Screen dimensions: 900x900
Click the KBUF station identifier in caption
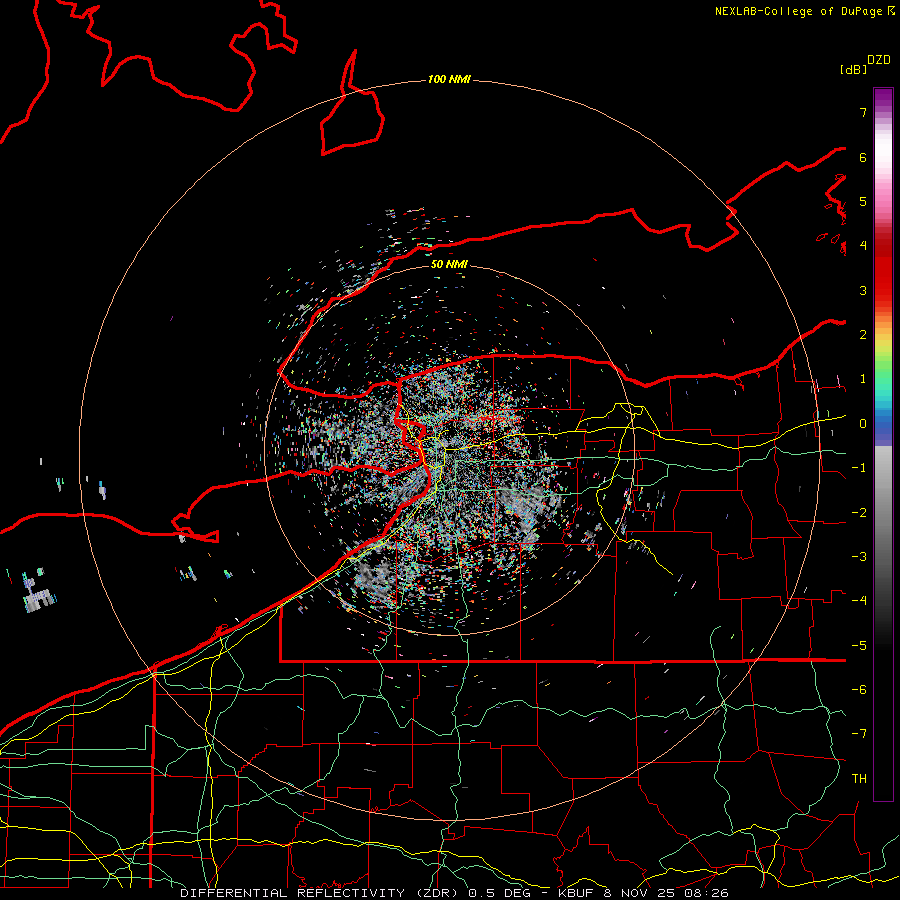pyautogui.click(x=577, y=893)
